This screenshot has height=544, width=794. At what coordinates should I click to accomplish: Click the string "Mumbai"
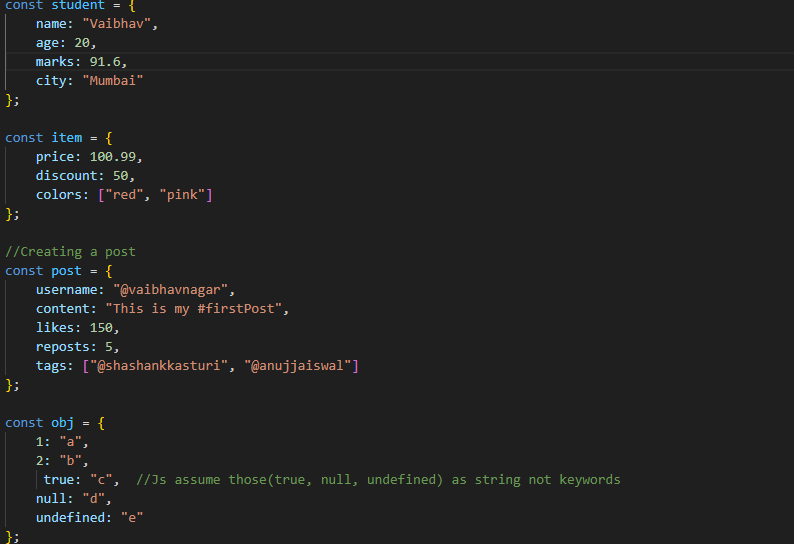pos(113,81)
